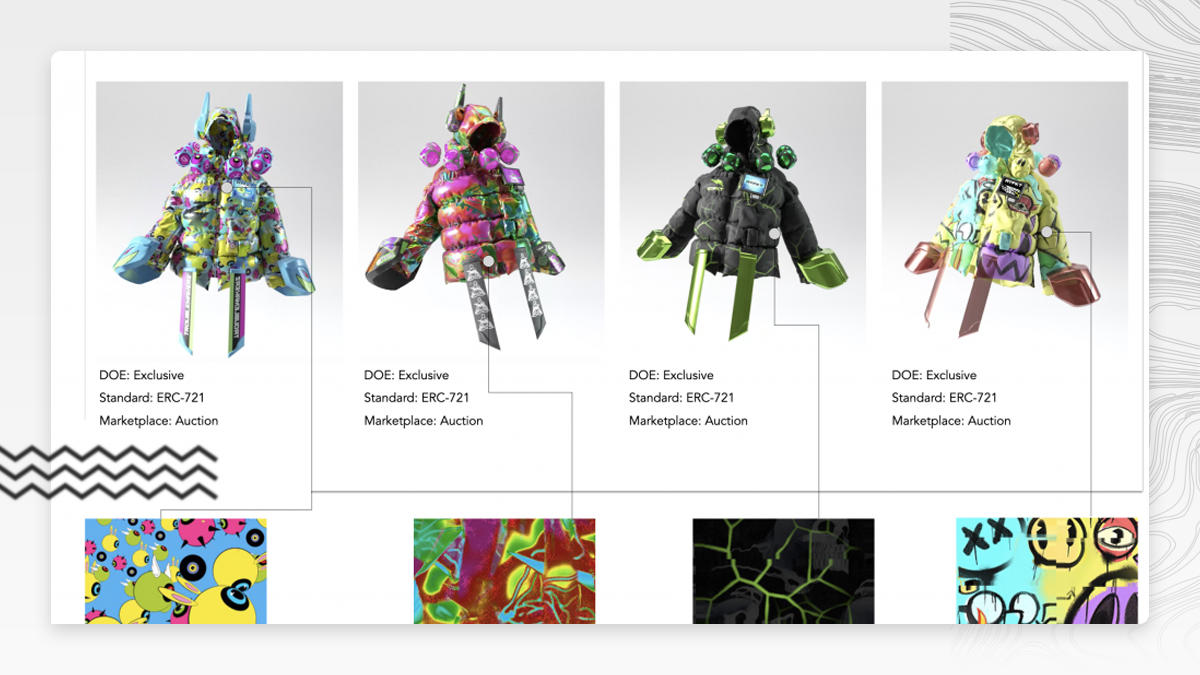1200x675 pixels.
Task: Click 'Marketplace: Auction' under the blue-yellow jacket
Action: [159, 421]
